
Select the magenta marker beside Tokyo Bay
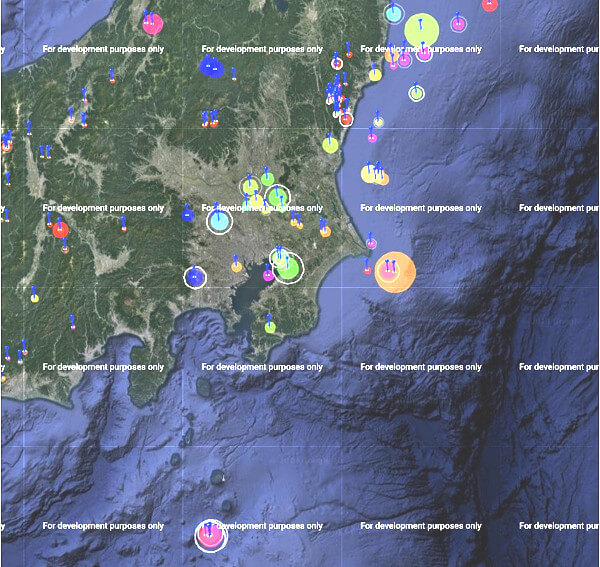tap(268, 275)
